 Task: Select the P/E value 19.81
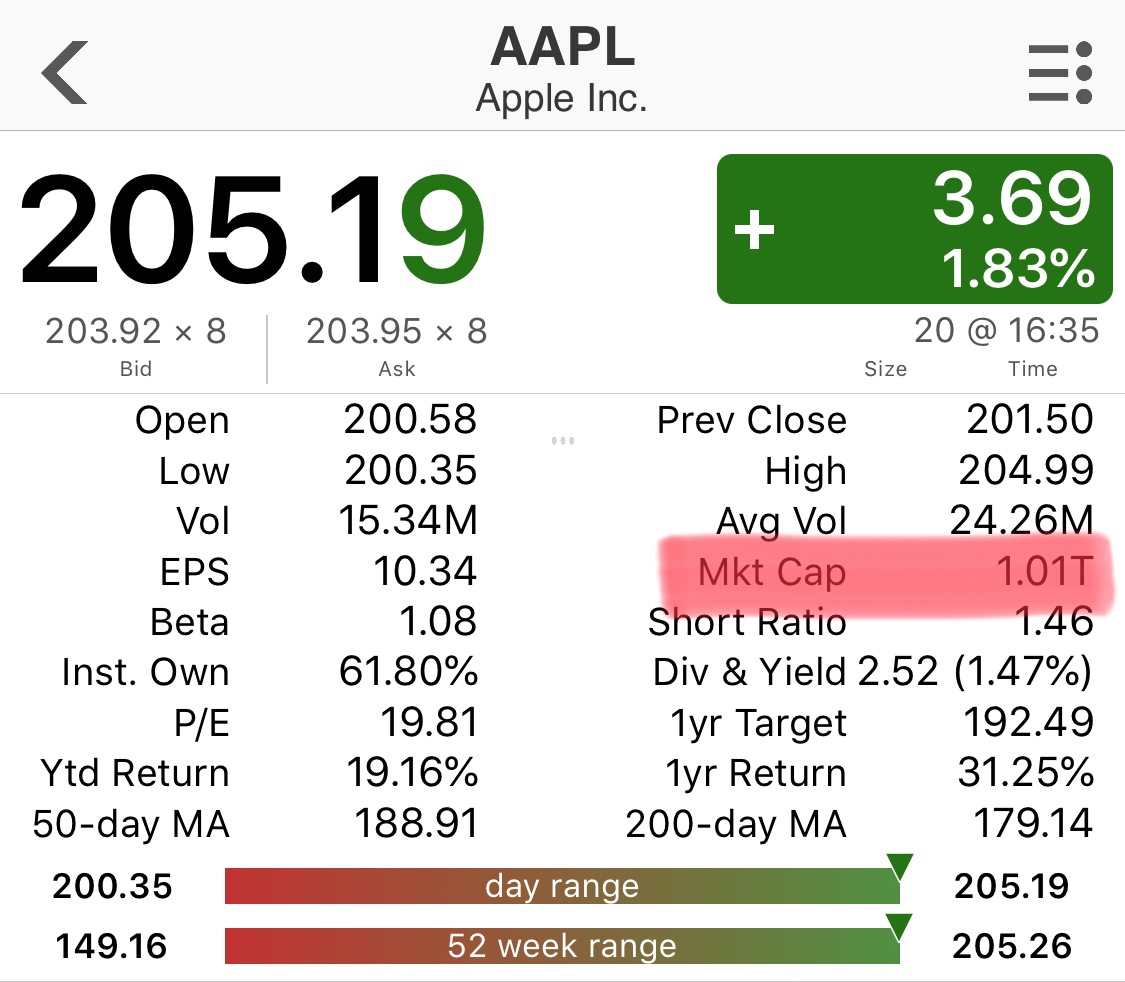point(429,722)
